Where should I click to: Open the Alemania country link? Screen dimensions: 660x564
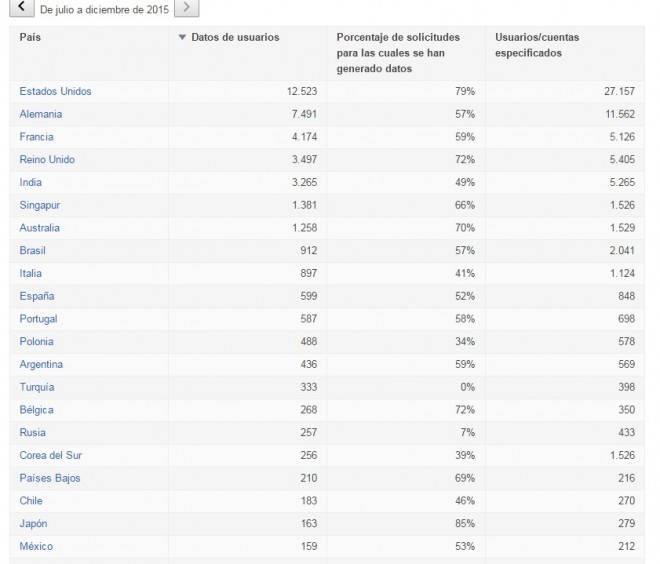[x=40, y=114]
